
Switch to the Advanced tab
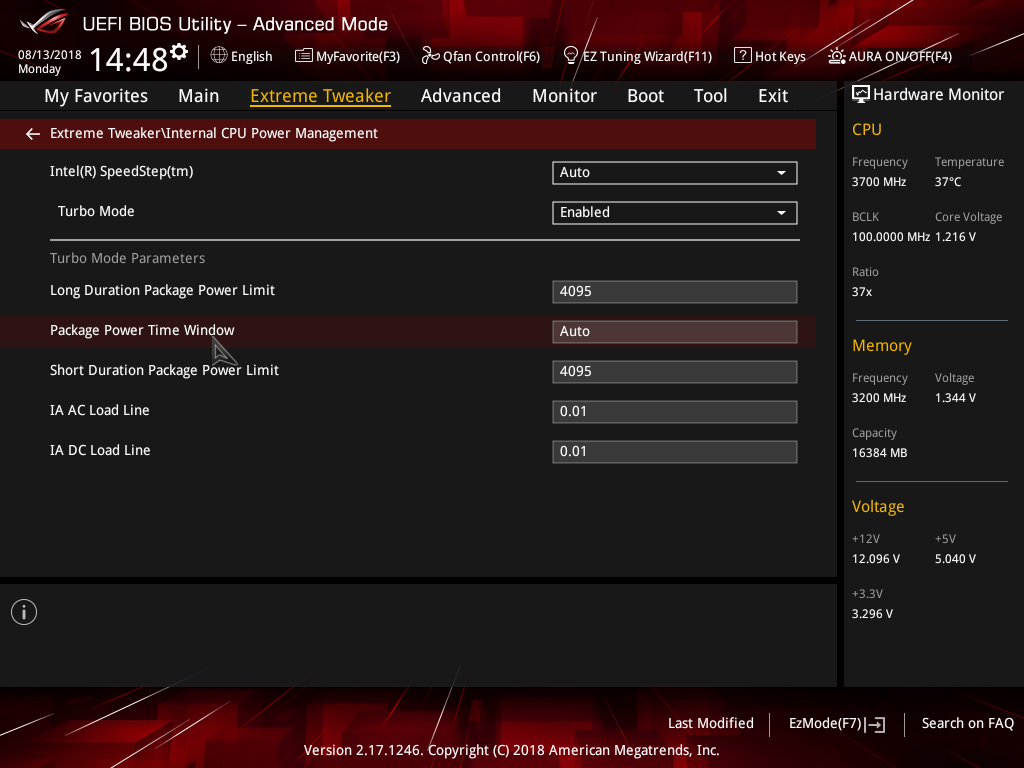coord(461,96)
